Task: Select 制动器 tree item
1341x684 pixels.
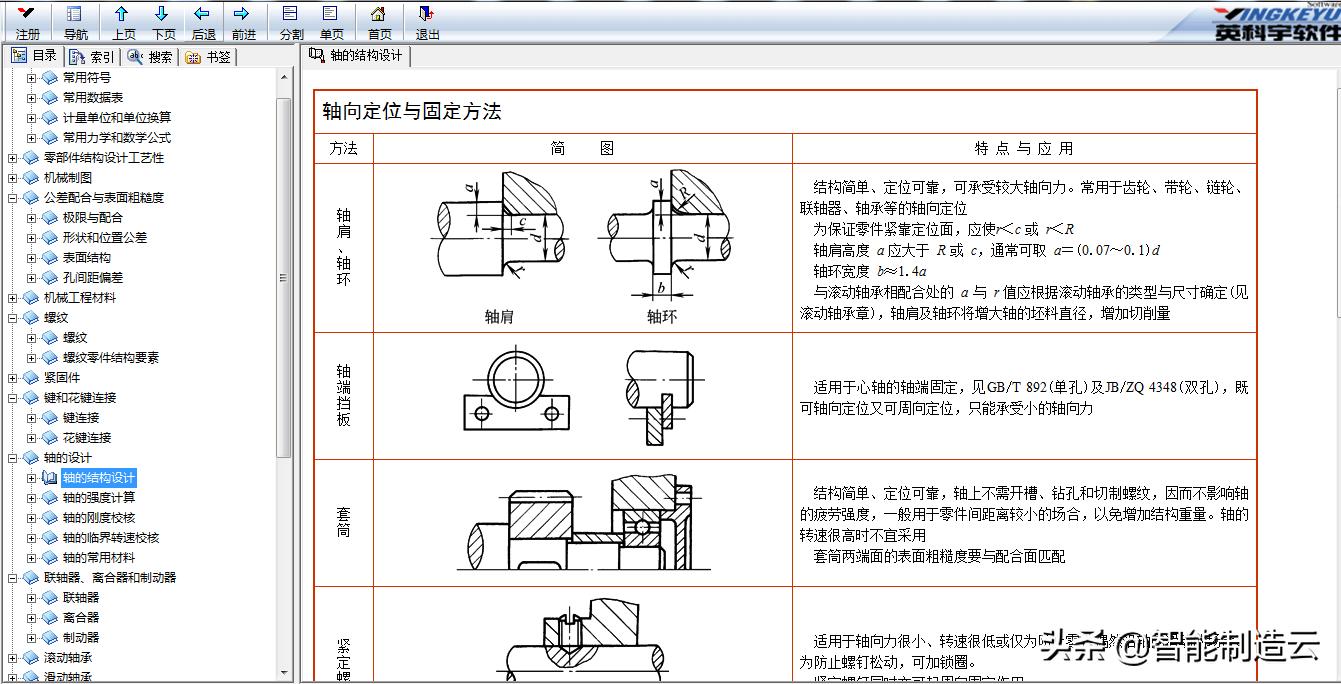Action: pos(81,637)
